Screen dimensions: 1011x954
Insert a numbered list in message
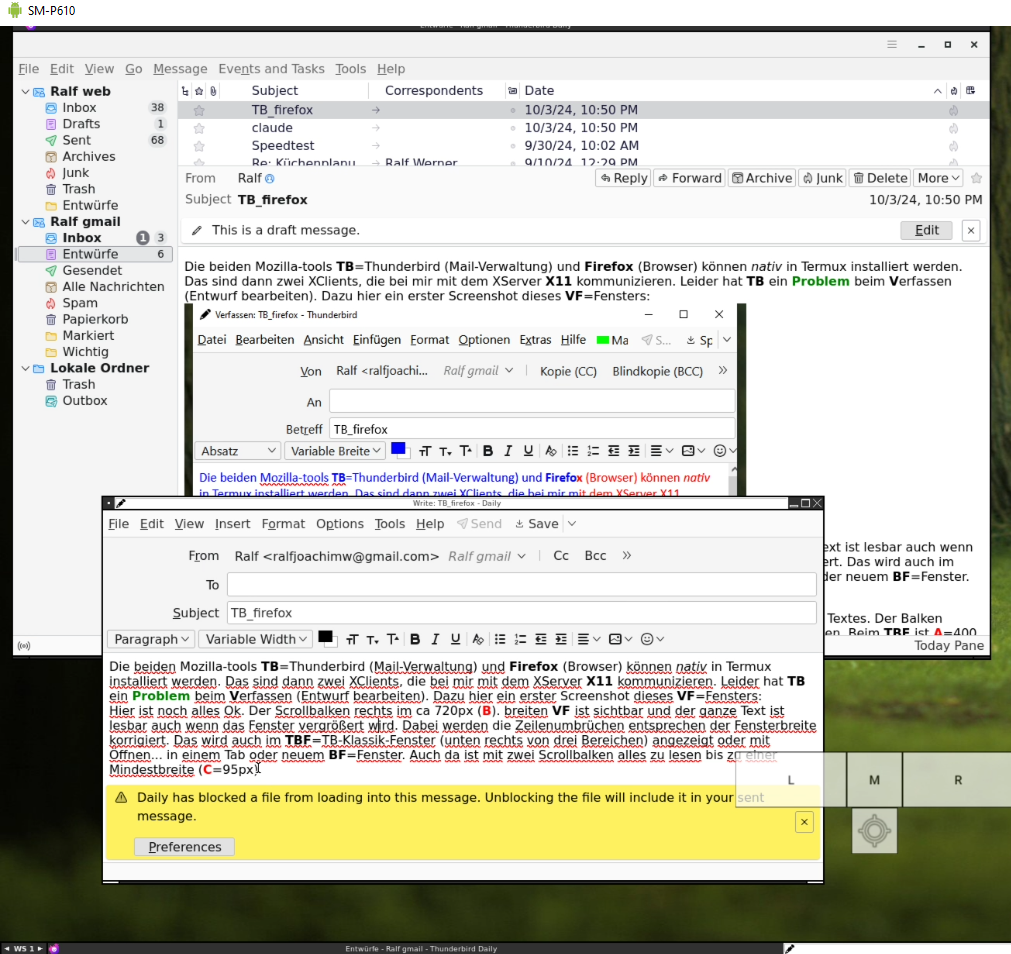(x=520, y=639)
